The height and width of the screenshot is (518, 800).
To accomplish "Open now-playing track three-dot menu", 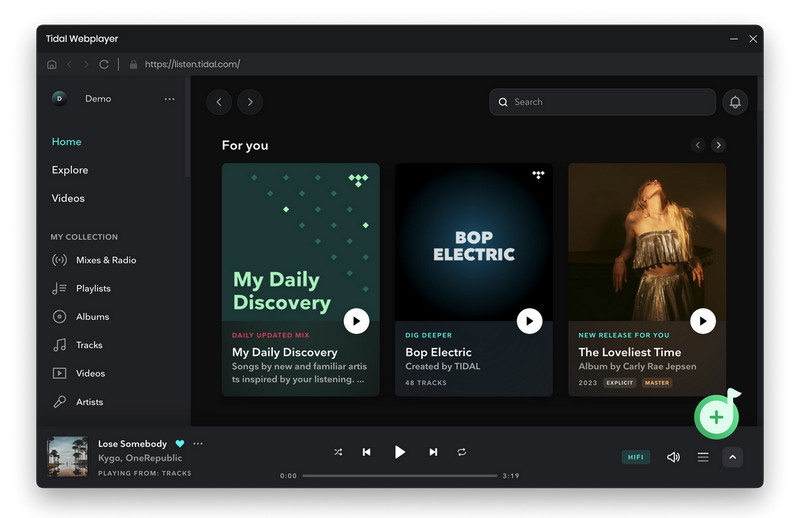I will (x=198, y=443).
